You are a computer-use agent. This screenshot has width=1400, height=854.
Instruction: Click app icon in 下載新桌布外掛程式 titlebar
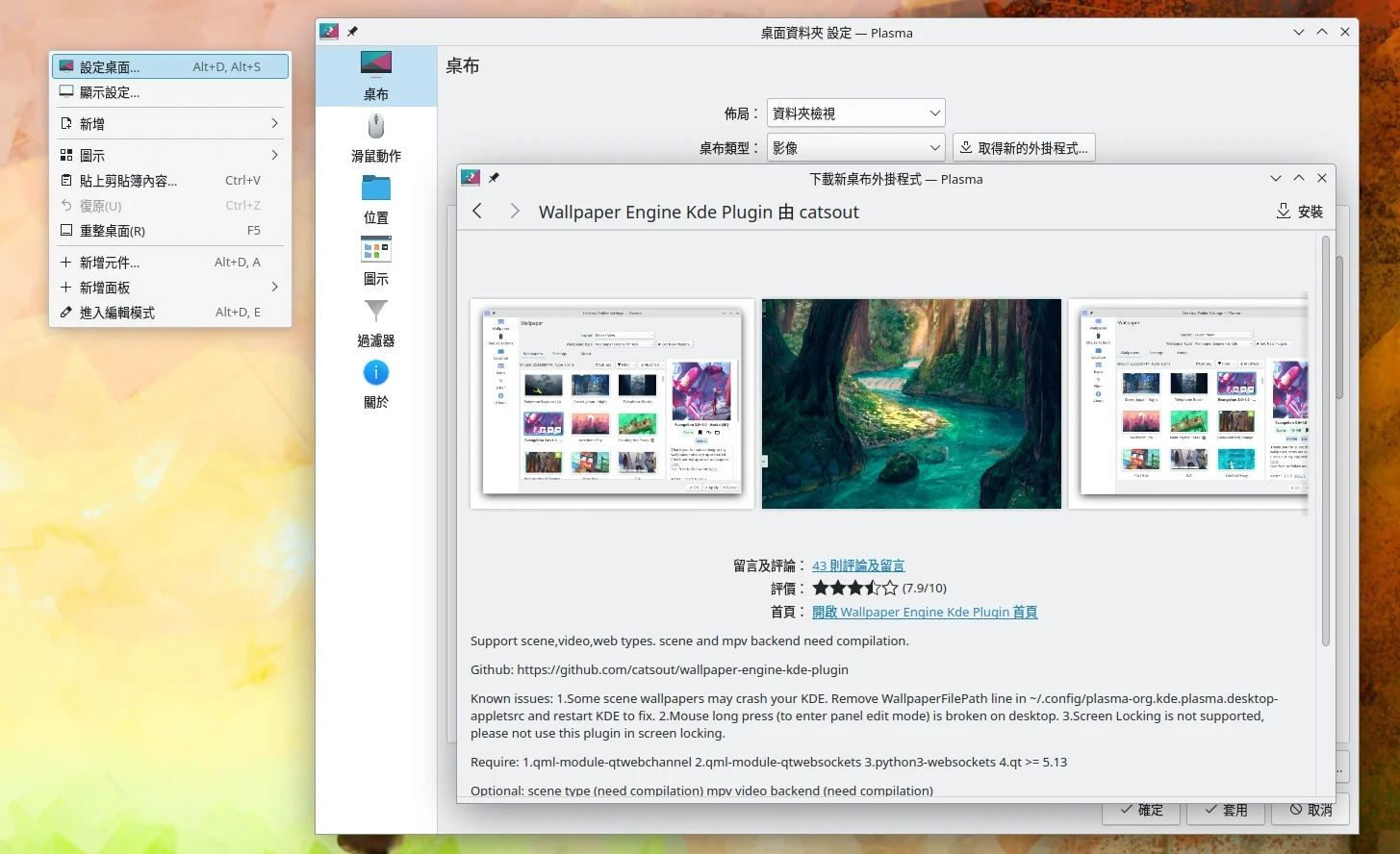471,178
